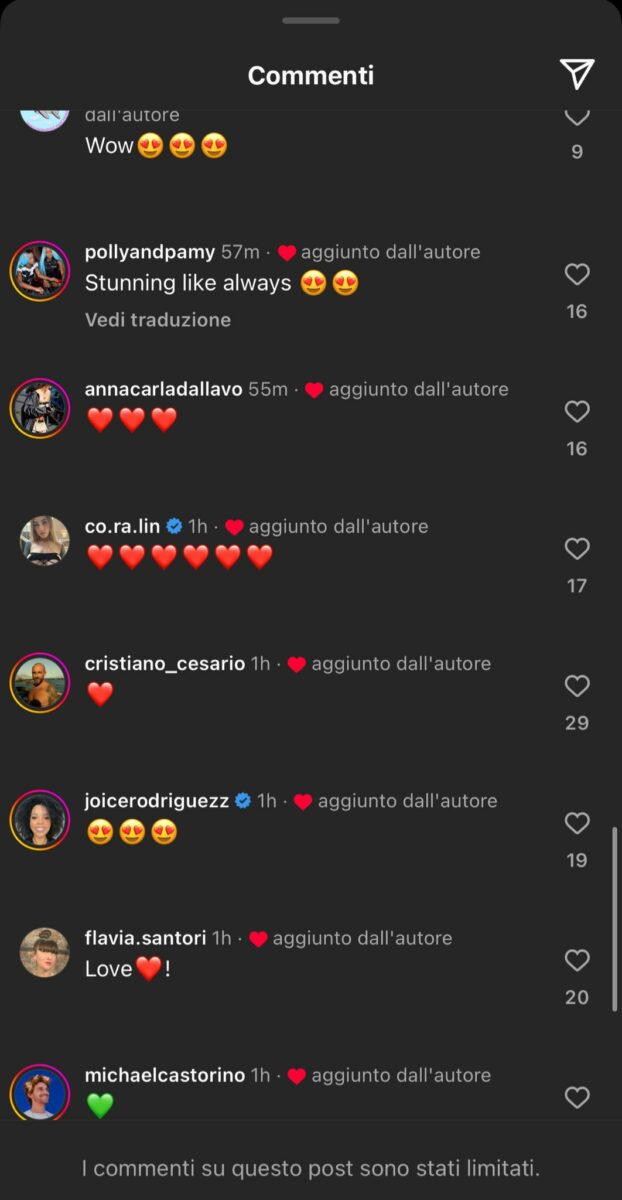Tap the share paper plane icon

coord(577,74)
